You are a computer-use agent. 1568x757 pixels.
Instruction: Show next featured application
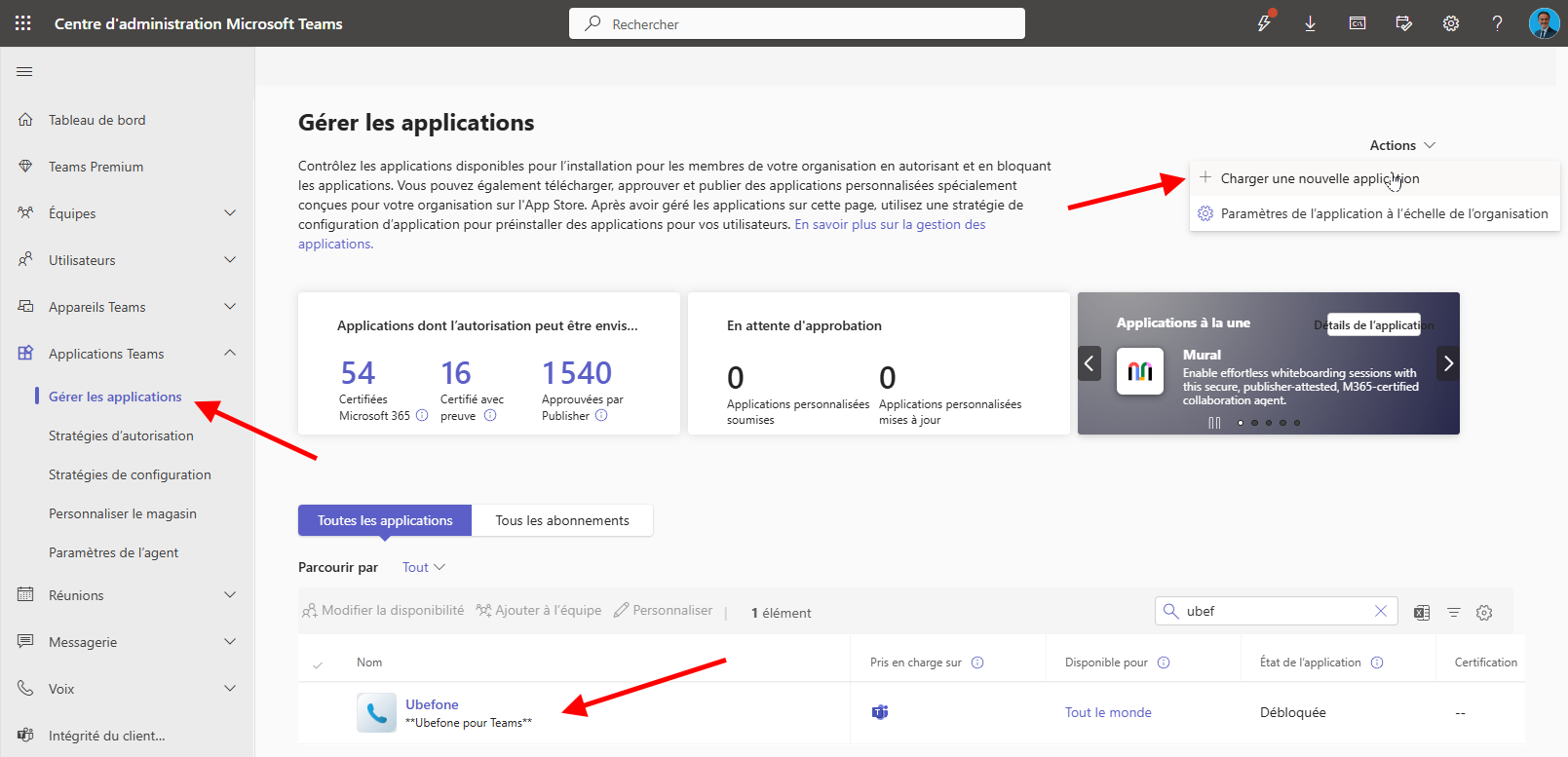pyautogui.click(x=1448, y=363)
